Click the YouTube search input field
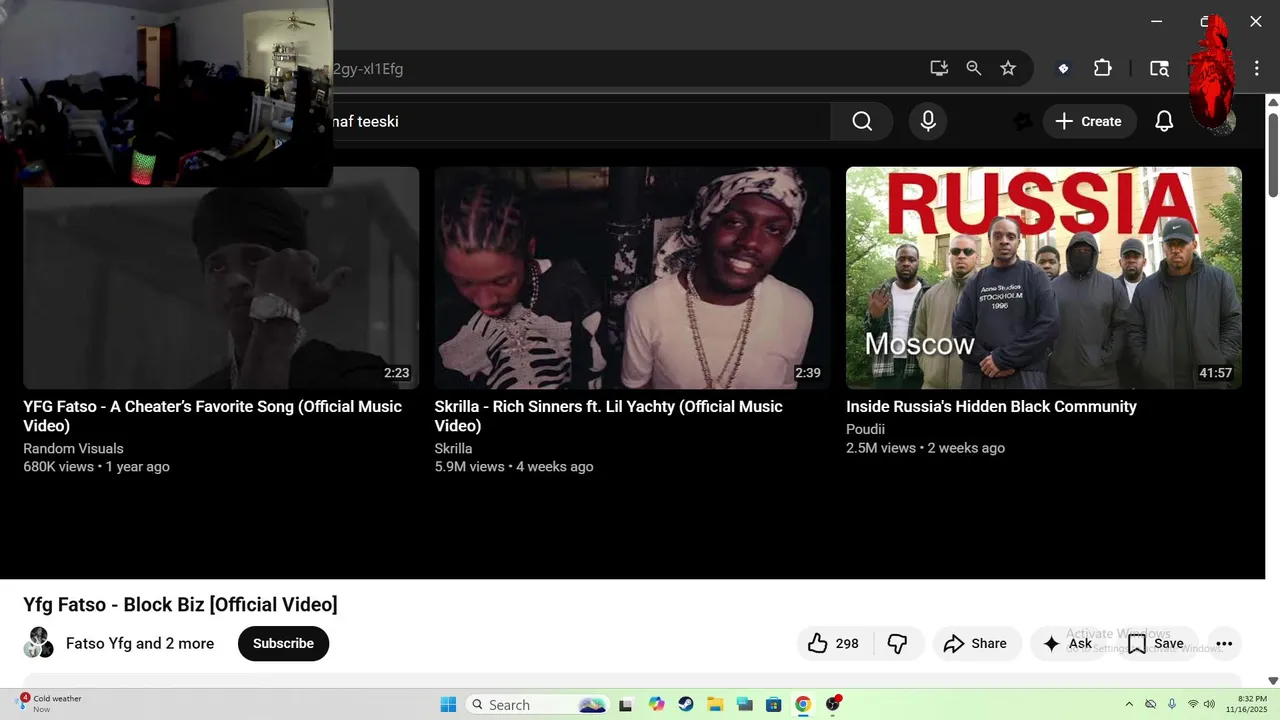Viewport: 1280px width, 720px height. [x=580, y=121]
